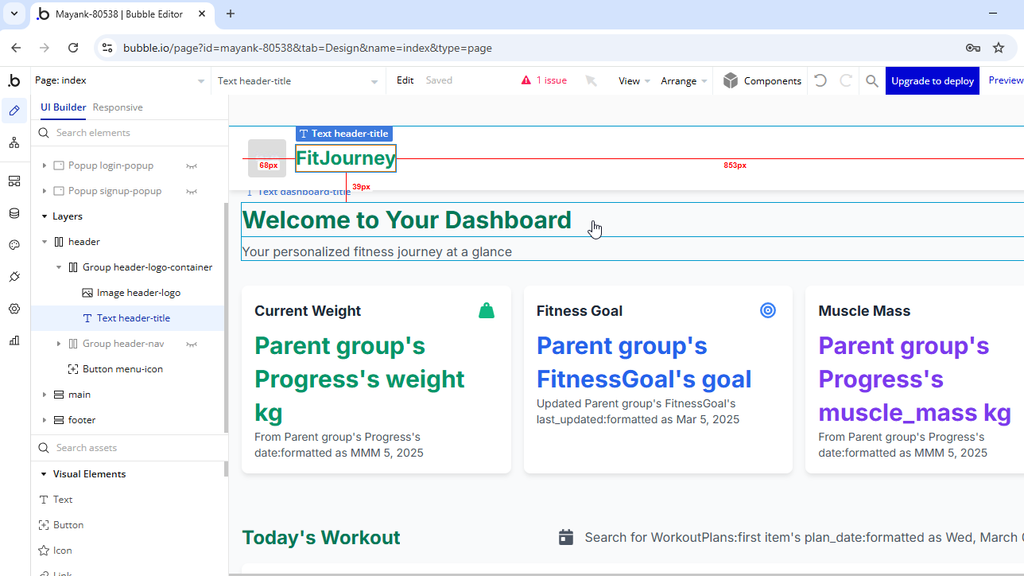Image resolution: width=1024 pixels, height=576 pixels.
Task: Click the Bubble logo icon in the sidebar
Action: point(14,80)
